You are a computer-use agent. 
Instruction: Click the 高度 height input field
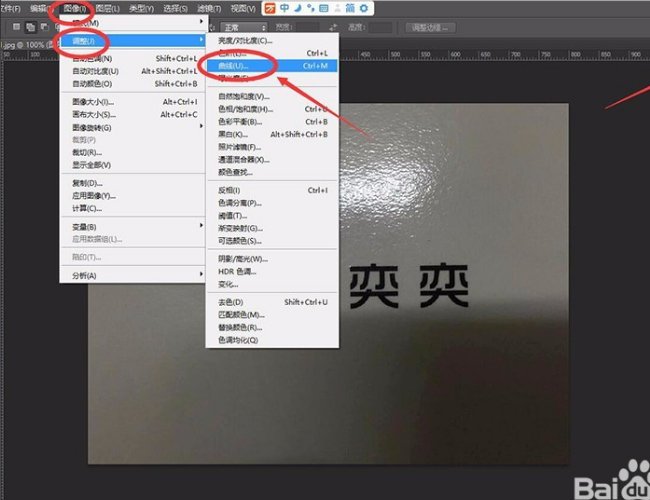click(x=380, y=28)
